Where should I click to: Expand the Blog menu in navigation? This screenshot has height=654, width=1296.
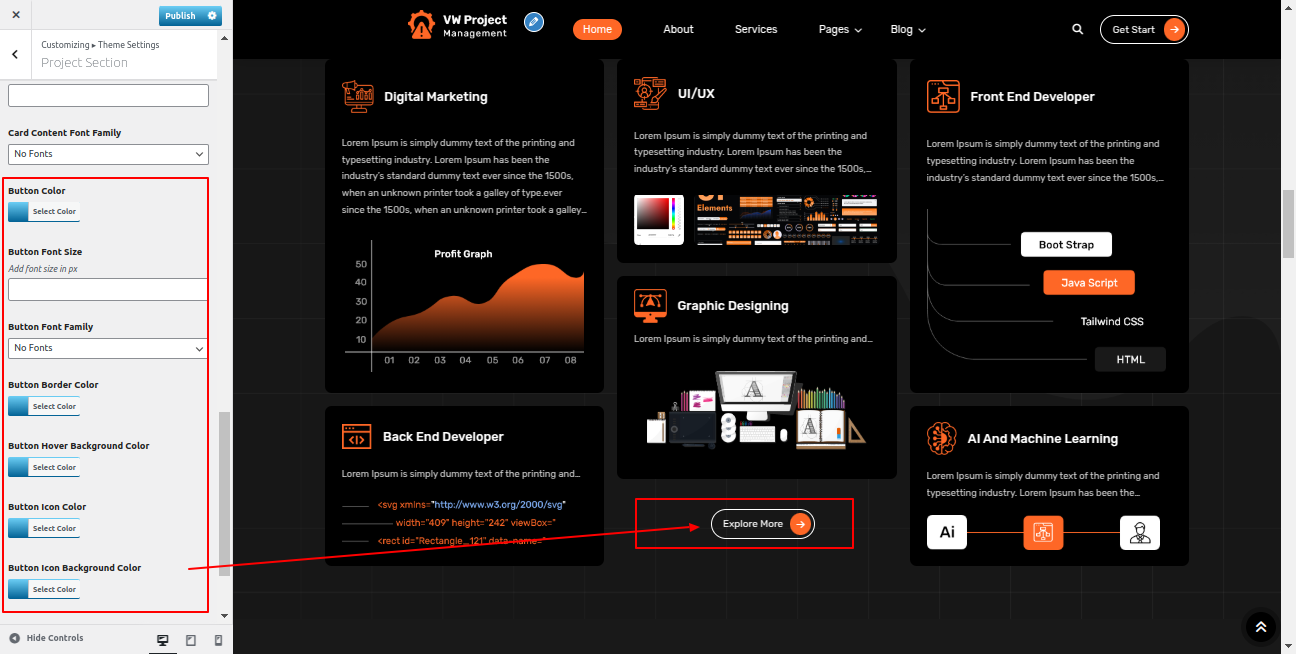pos(907,30)
